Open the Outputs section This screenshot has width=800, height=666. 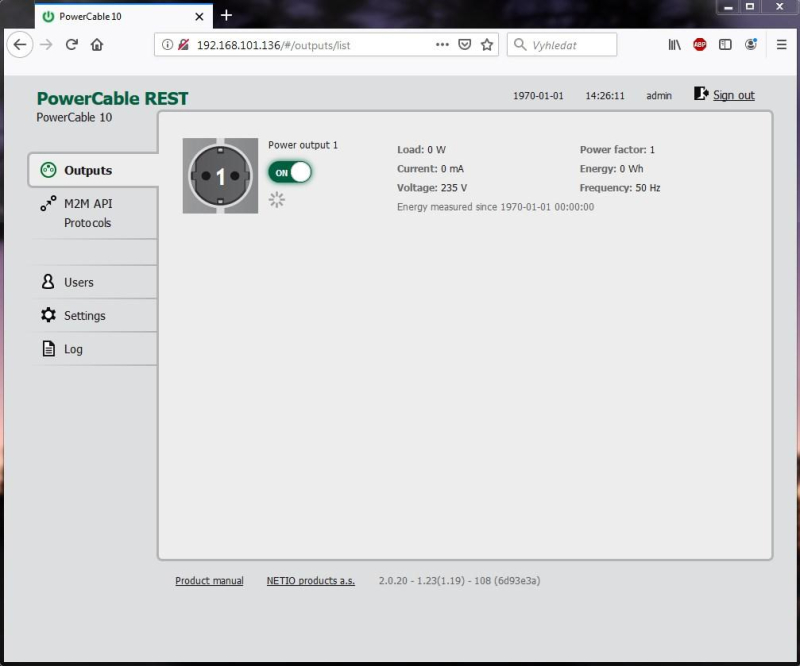pos(88,171)
